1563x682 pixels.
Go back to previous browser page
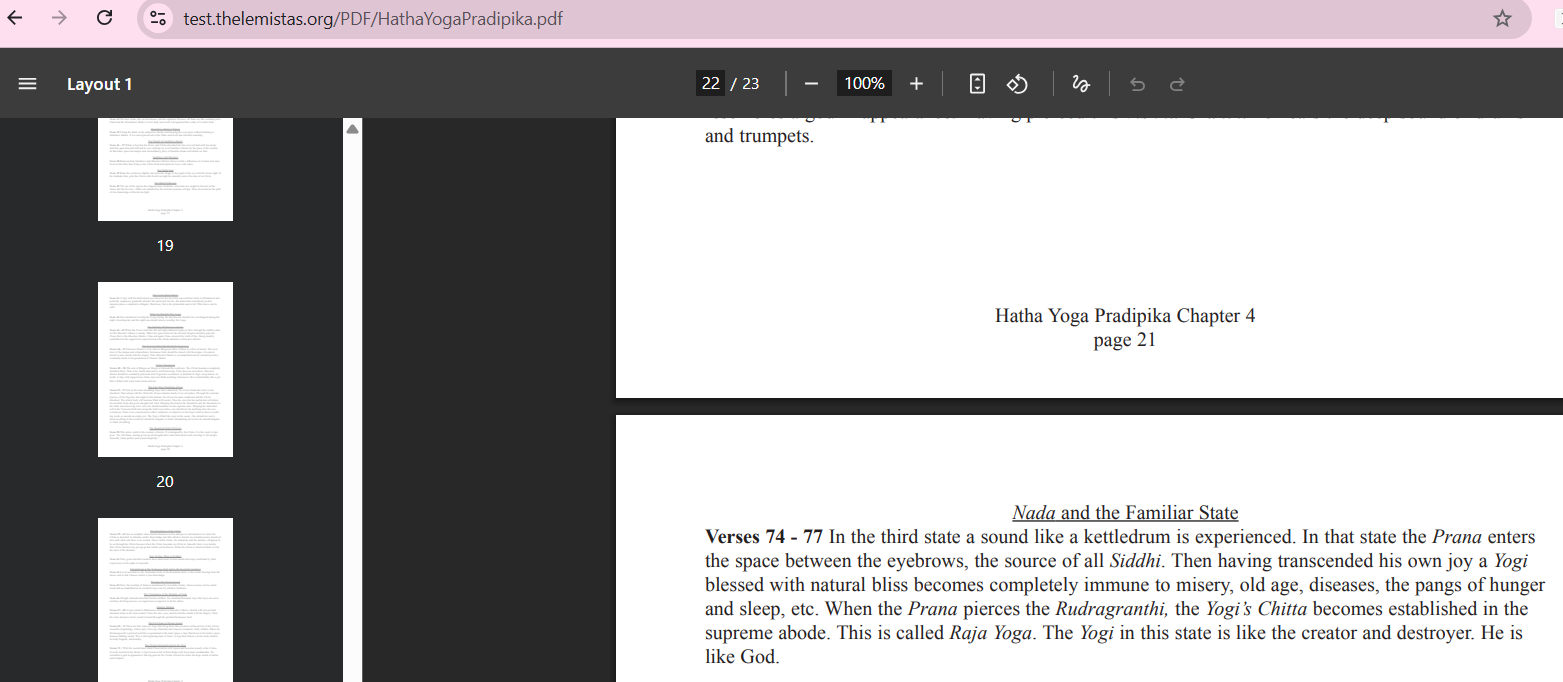(x=15, y=18)
